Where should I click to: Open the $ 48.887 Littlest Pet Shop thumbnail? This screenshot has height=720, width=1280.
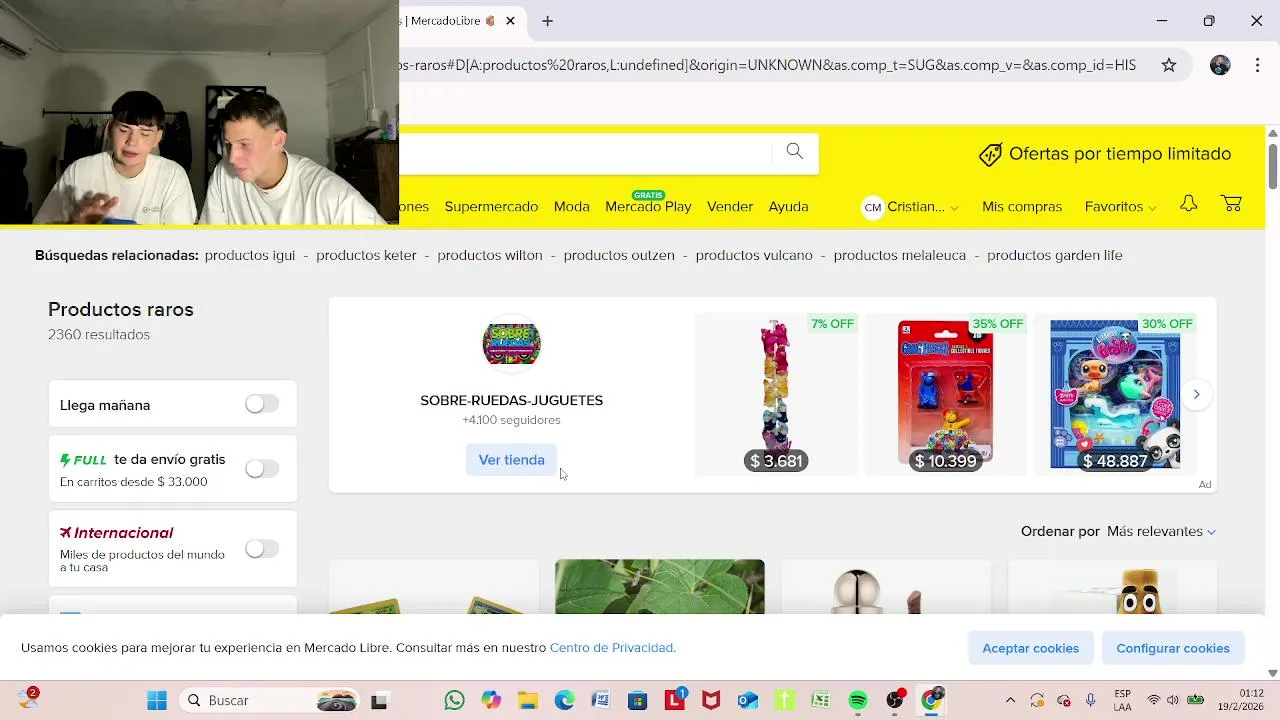point(1115,394)
